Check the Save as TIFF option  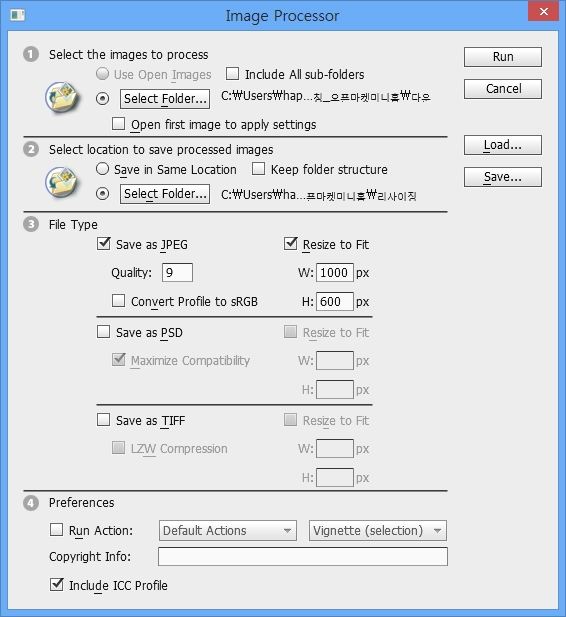coord(104,420)
